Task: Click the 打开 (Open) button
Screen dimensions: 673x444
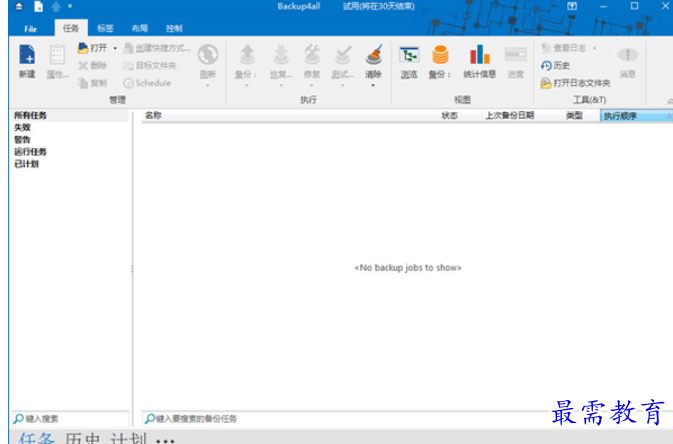Action: click(x=92, y=48)
